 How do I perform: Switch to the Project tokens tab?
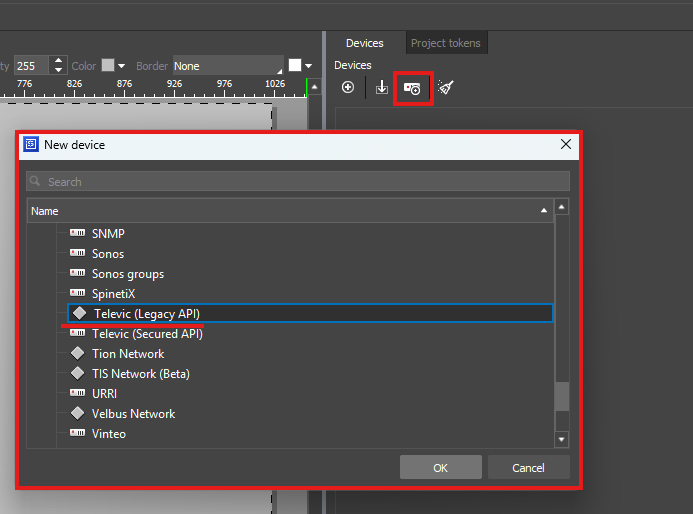[x=445, y=43]
